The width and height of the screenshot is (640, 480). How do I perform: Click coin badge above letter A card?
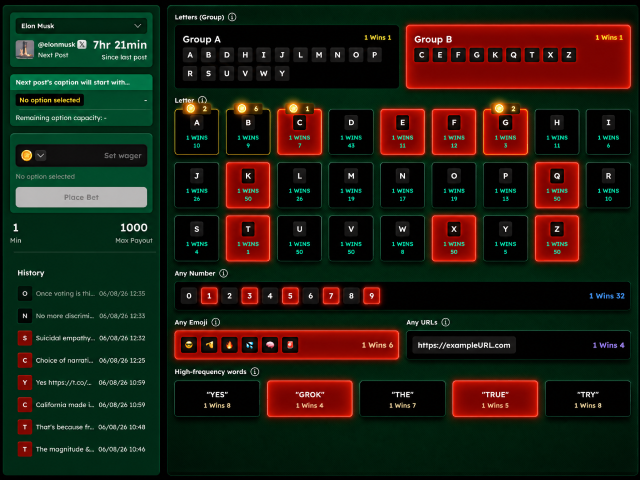197,109
